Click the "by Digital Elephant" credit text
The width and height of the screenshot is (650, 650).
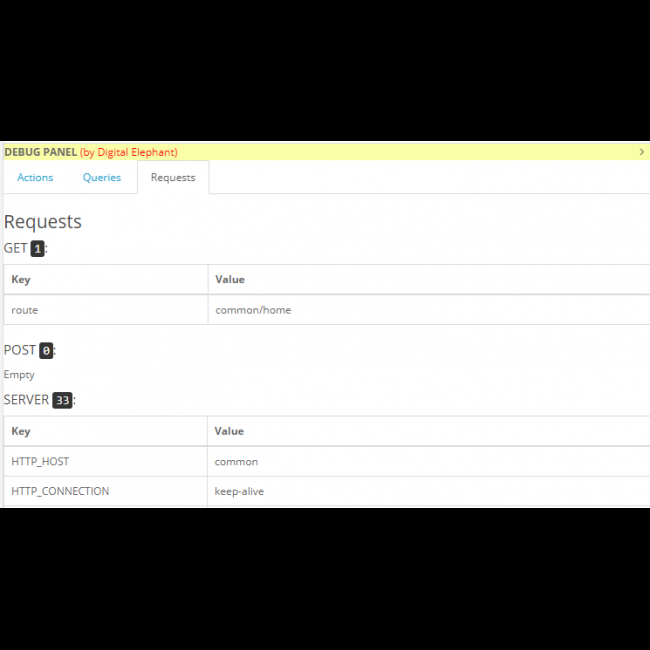(x=129, y=152)
